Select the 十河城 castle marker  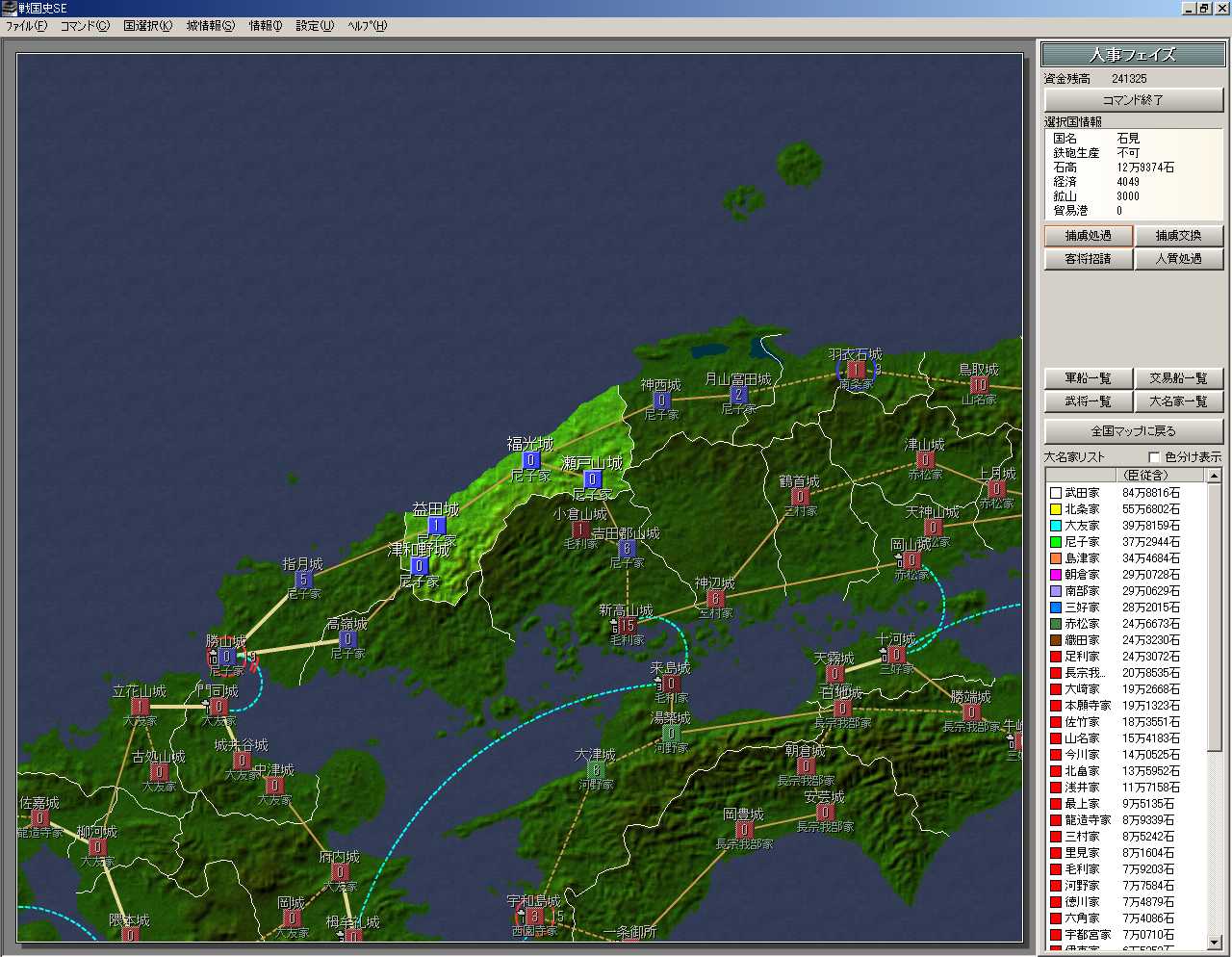896,655
